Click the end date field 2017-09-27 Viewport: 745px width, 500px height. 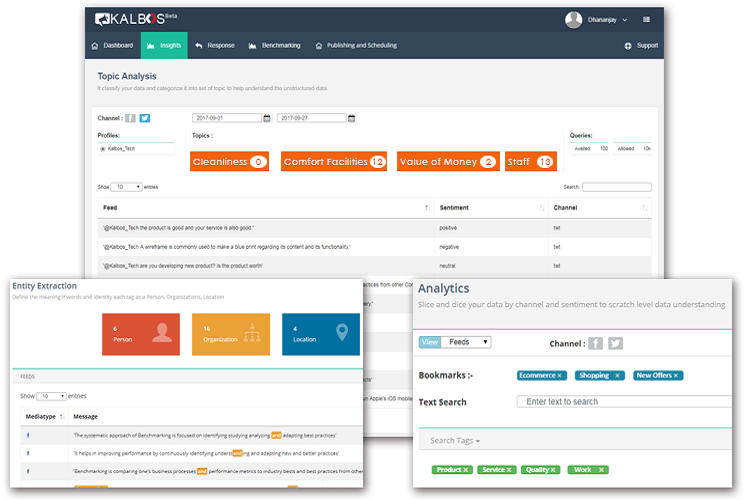pos(312,118)
